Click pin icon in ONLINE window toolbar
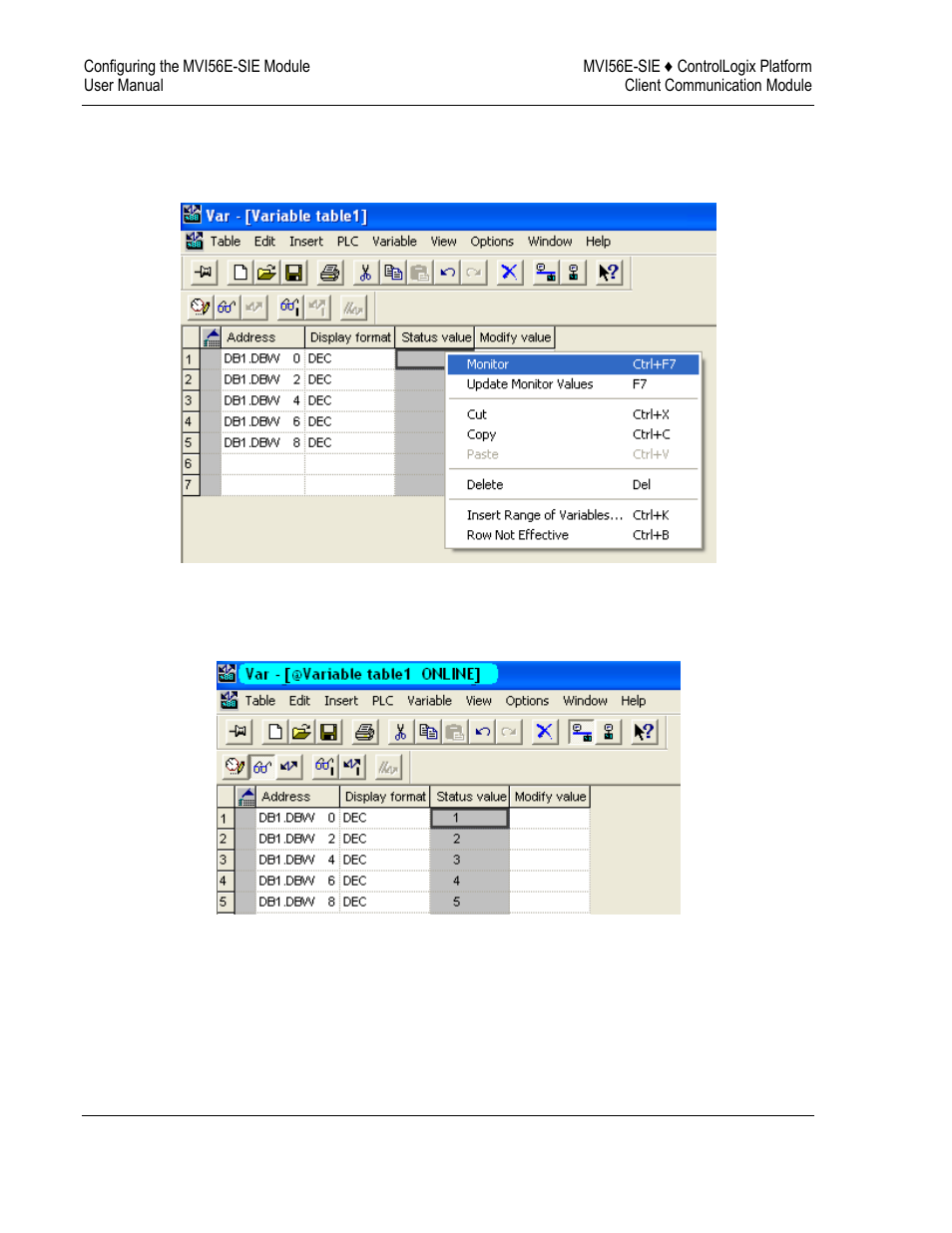Viewport: 952px width, 1233px height. click(x=238, y=732)
